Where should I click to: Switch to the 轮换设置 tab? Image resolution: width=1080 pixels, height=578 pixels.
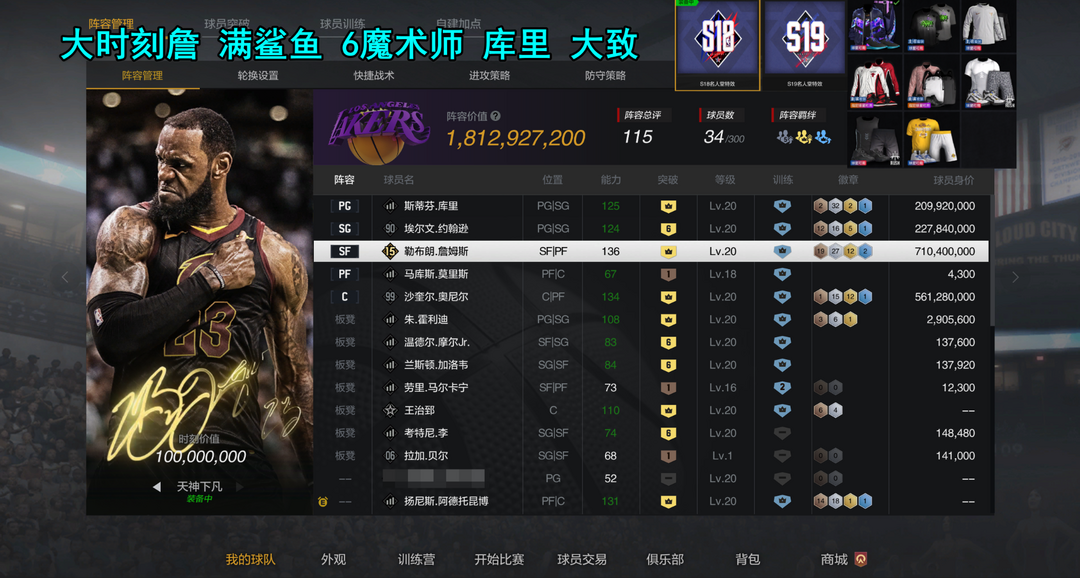coord(258,76)
